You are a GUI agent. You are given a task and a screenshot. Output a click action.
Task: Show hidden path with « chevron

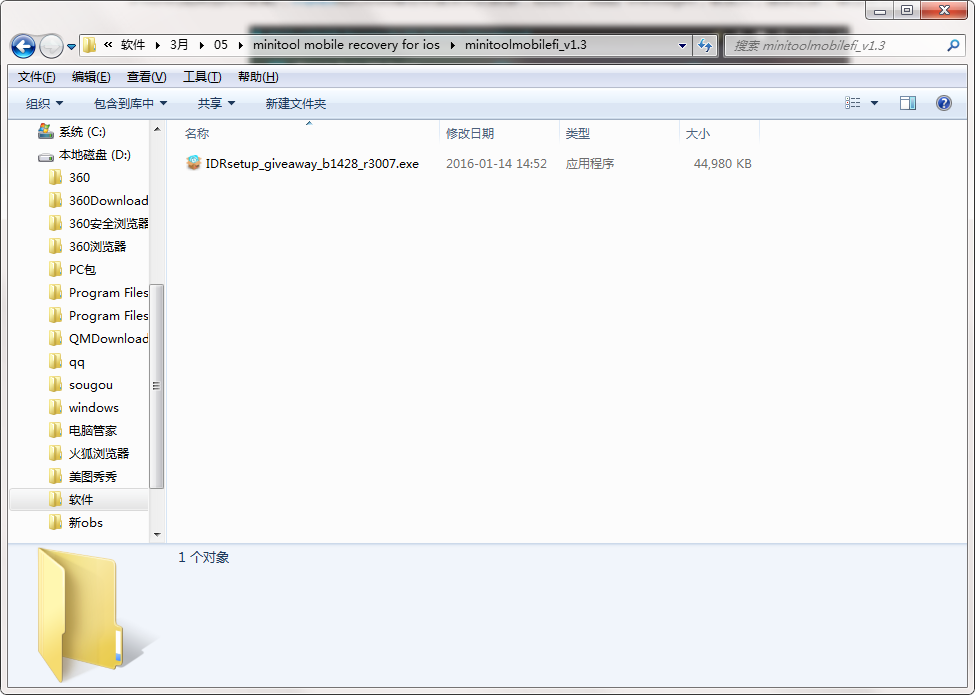(x=108, y=45)
